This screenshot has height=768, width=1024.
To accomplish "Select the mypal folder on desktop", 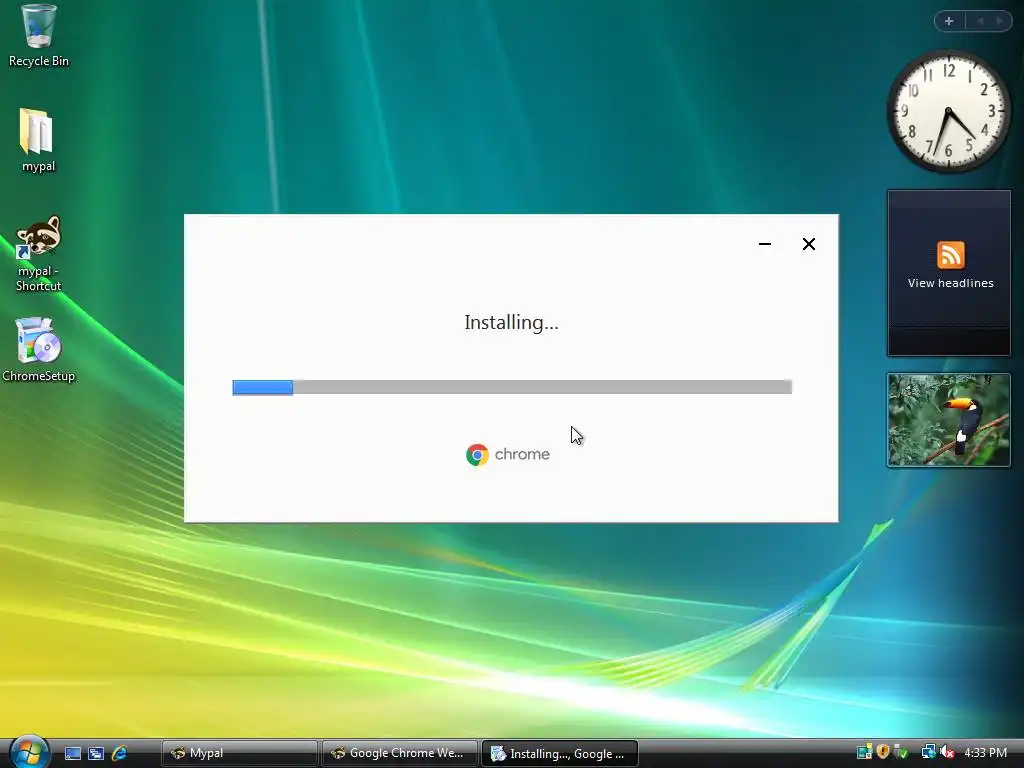I will (x=38, y=140).
